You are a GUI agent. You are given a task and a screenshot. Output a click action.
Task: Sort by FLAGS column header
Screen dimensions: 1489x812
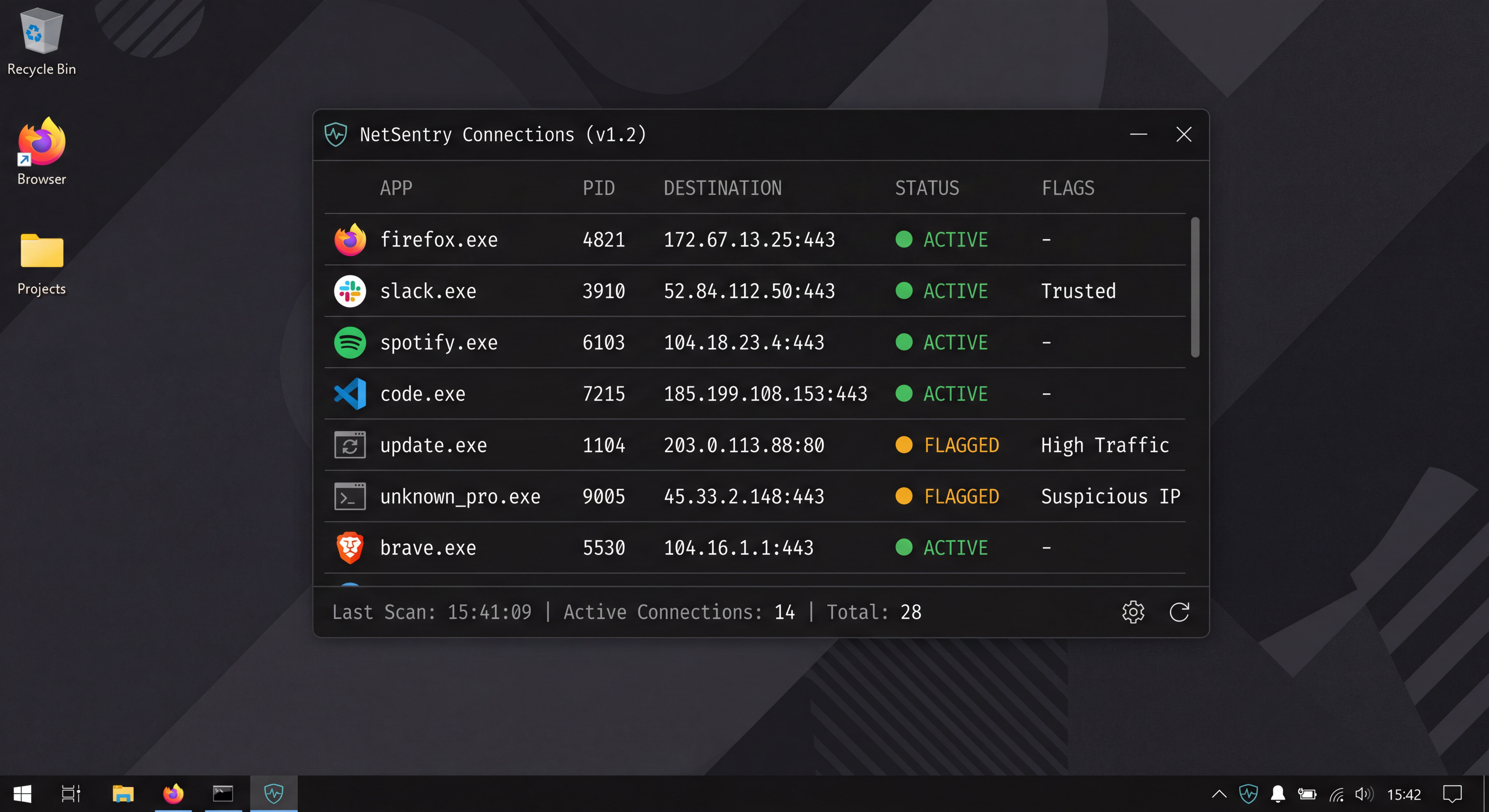click(1068, 188)
